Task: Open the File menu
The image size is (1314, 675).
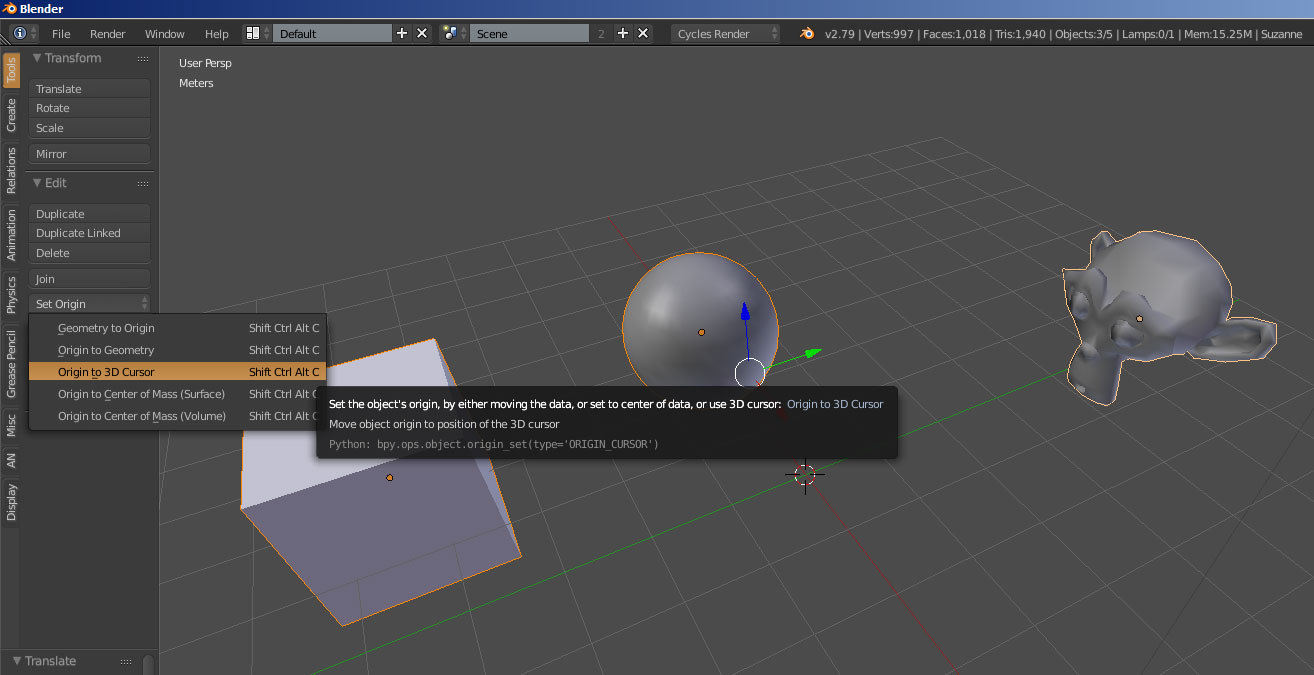Action: 61,33
